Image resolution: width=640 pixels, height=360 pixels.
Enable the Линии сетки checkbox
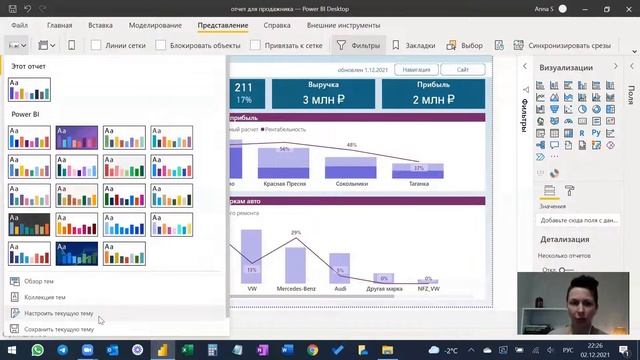96,45
